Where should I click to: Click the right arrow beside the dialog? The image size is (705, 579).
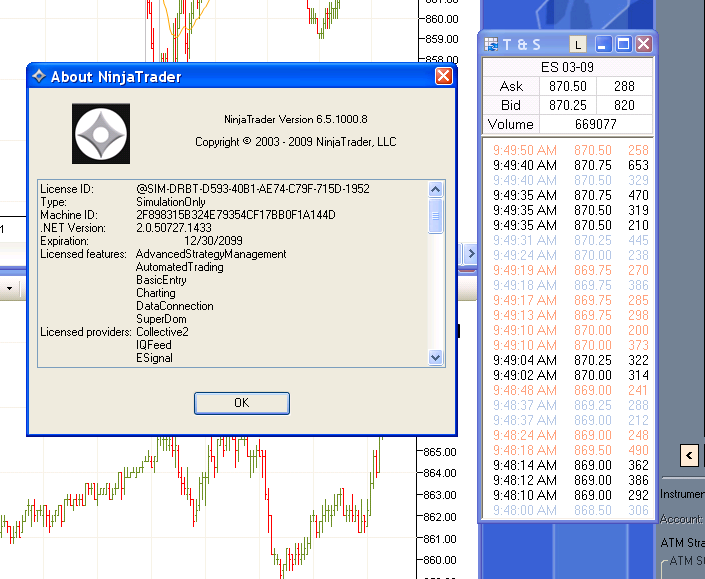pyautogui.click(x=470, y=254)
